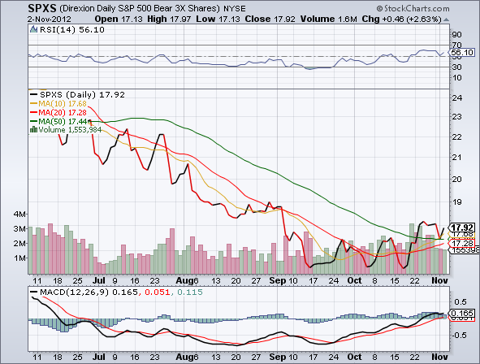Click the small RSI indicator icon before RSI(14)
480x364 pixels.
point(33,30)
